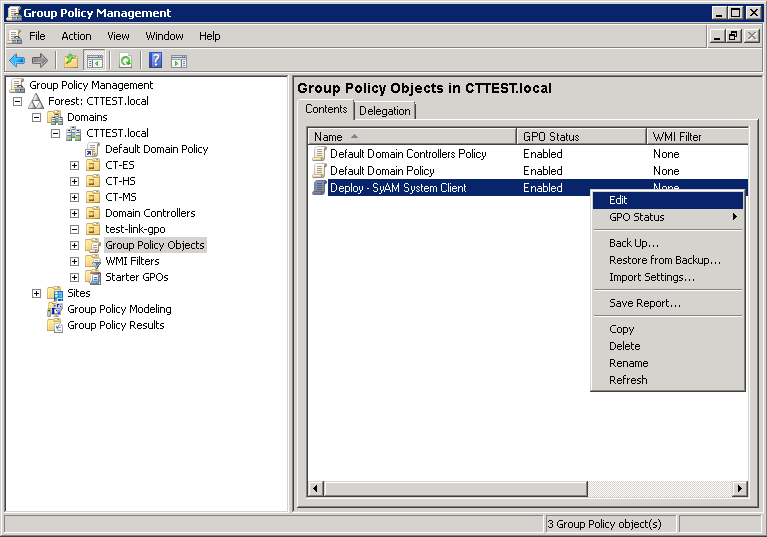Toggle the Show/Hide Console Tree icon
This screenshot has width=767, height=537.
coord(94,60)
